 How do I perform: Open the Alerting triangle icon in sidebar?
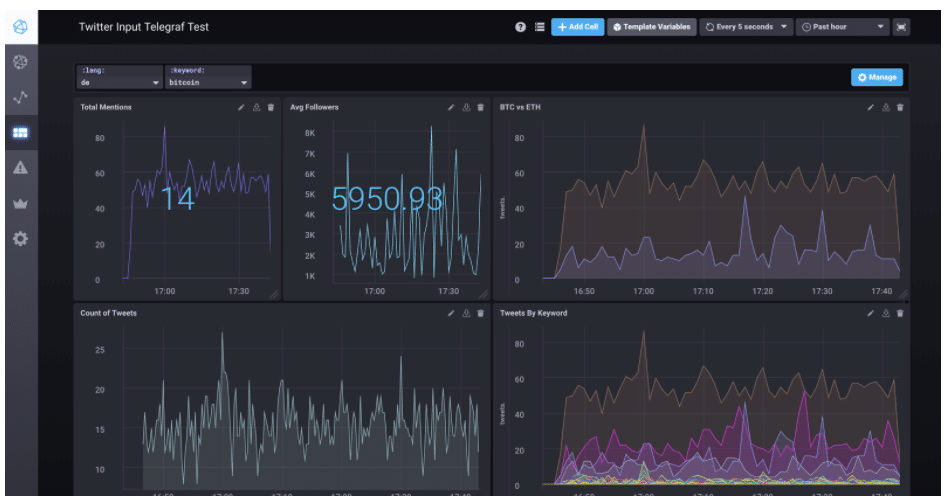click(x=20, y=168)
